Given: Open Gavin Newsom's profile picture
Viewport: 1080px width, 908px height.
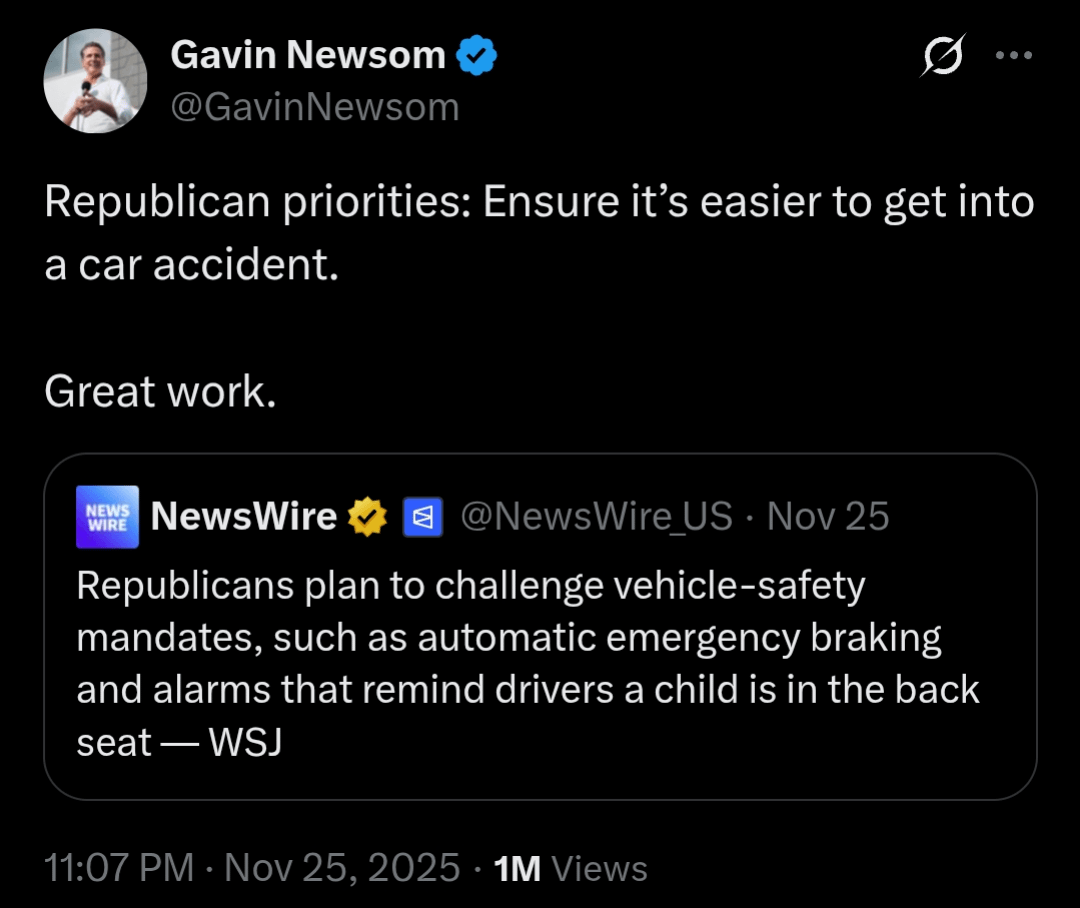Looking at the screenshot, I should click(x=96, y=81).
